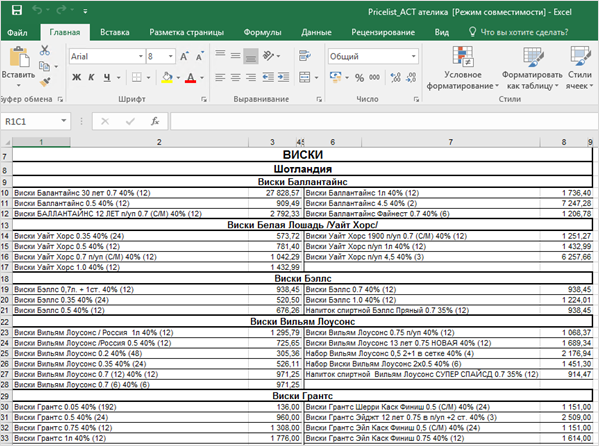Click the Что вы хотите сделать search box
Screen dimensions: 599x446
[x=518, y=32]
